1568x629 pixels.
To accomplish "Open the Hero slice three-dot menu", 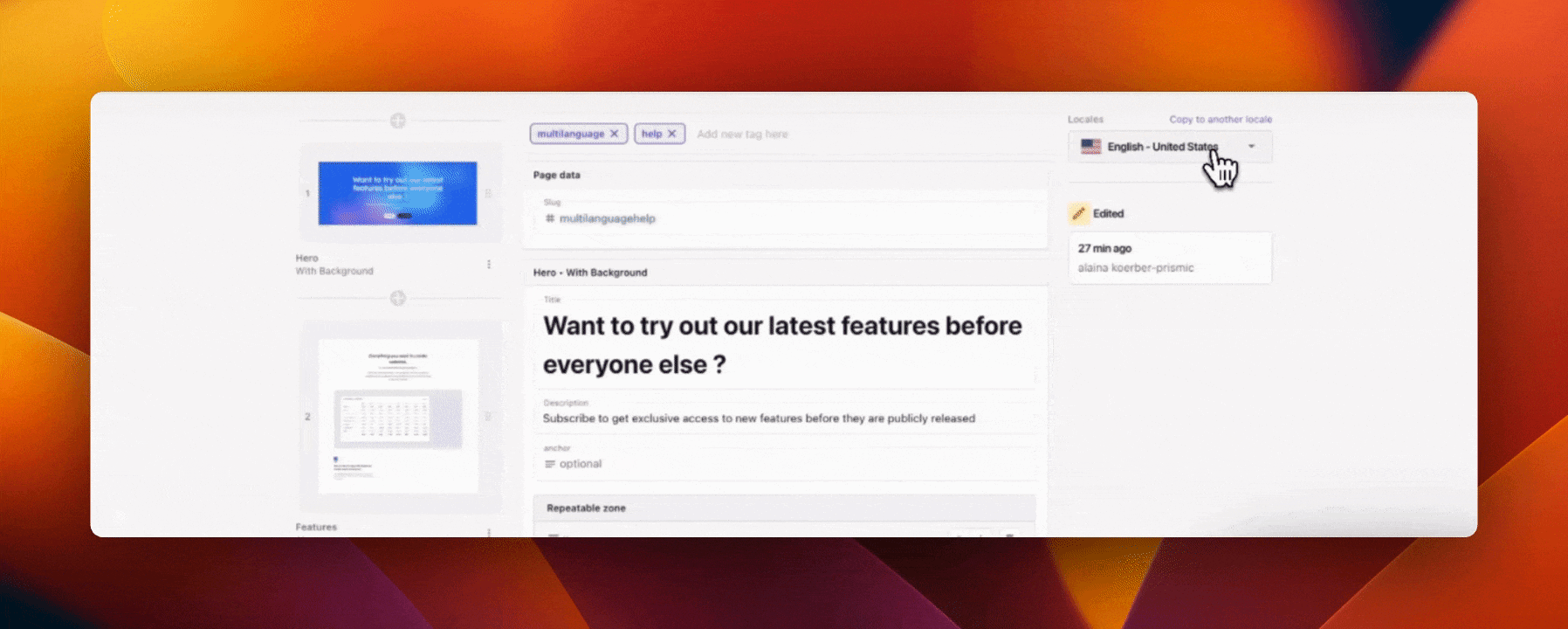I will pos(489,264).
